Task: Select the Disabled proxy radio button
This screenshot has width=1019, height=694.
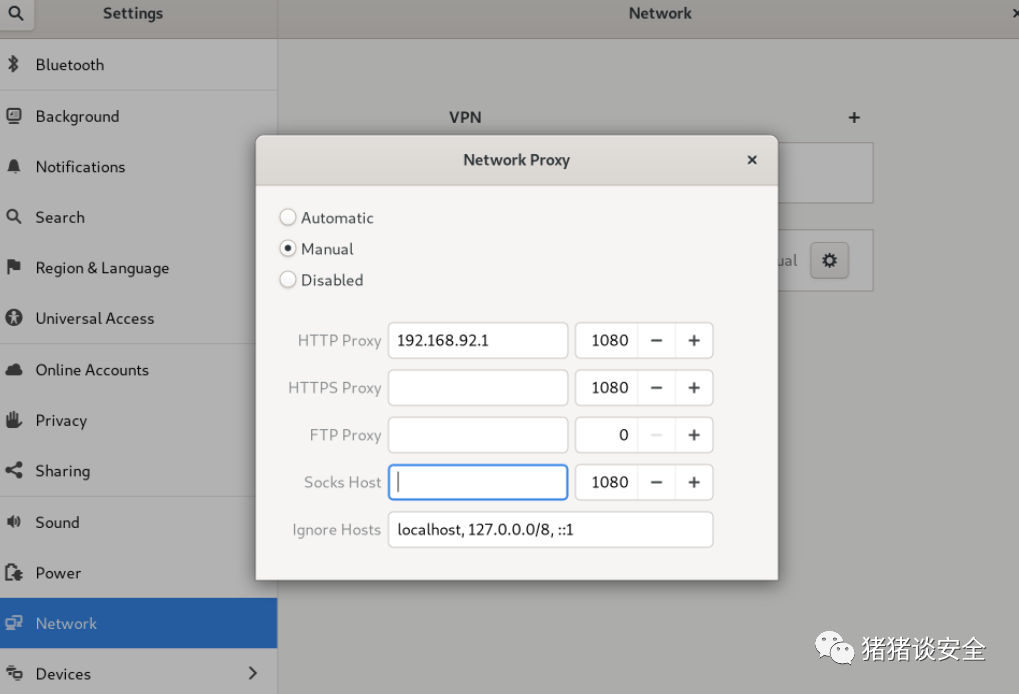Action: 288,279
